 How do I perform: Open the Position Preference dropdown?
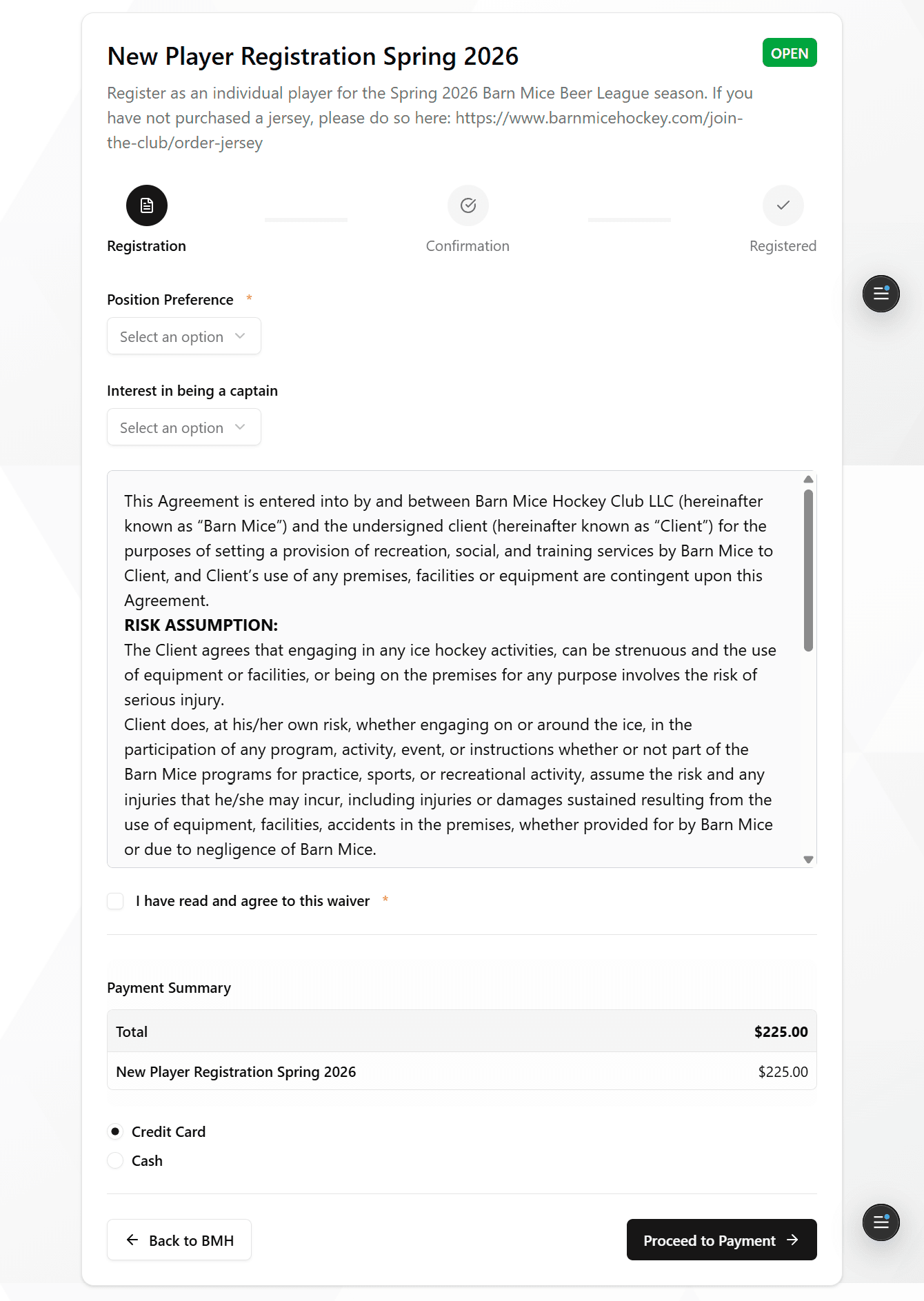coord(183,336)
